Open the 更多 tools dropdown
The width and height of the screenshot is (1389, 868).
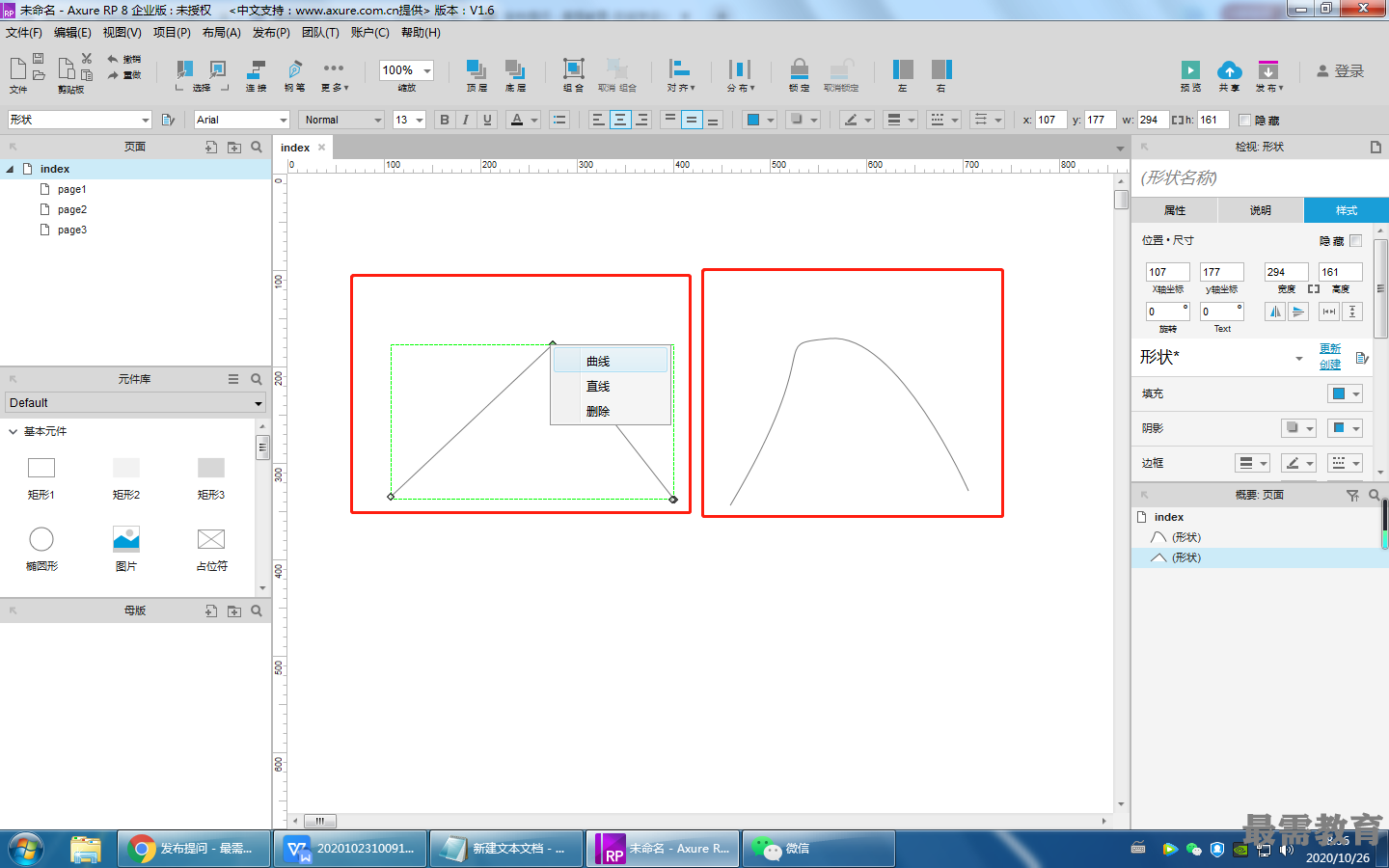pos(334,73)
